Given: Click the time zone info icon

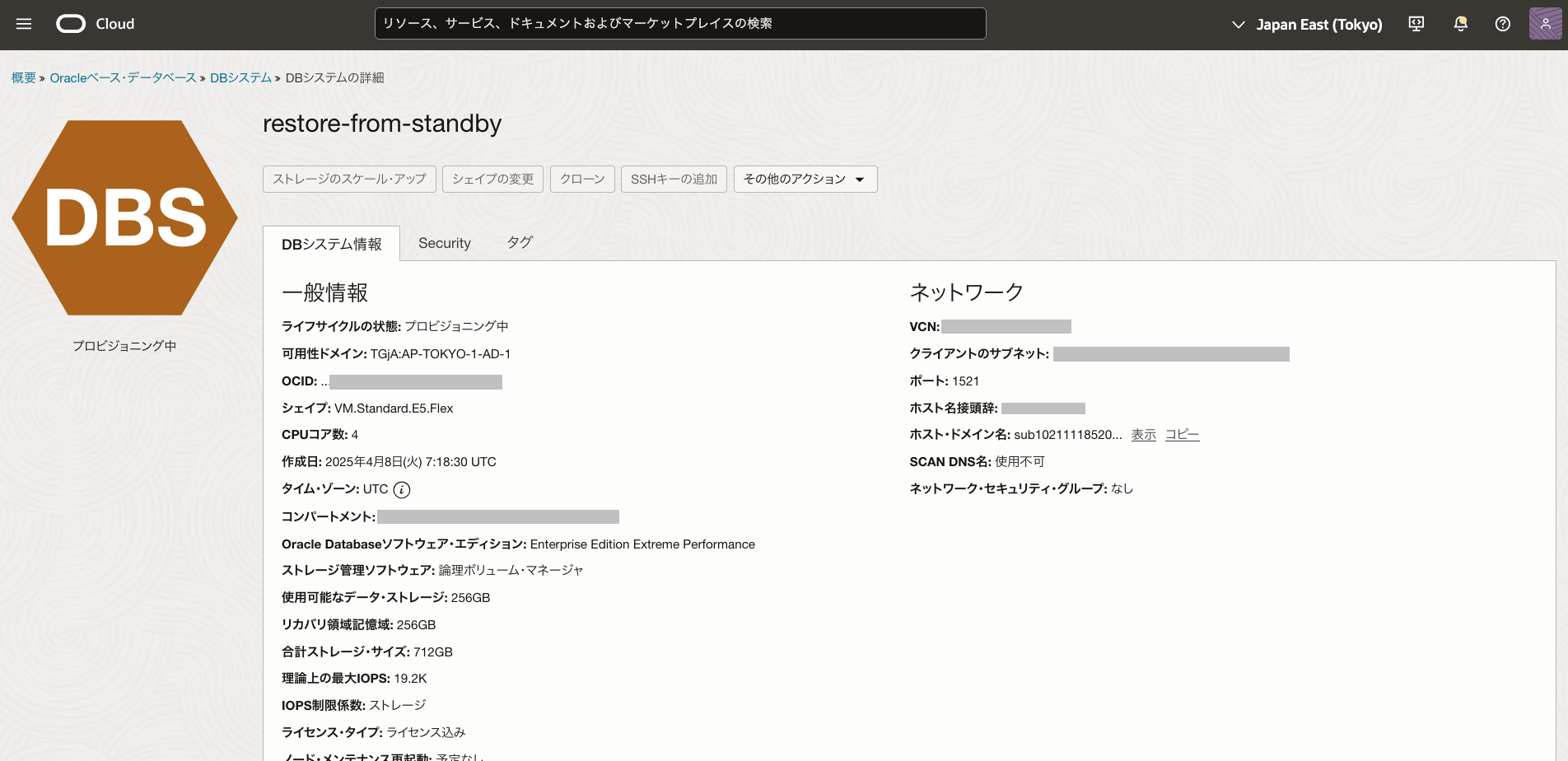Looking at the screenshot, I should (x=402, y=490).
